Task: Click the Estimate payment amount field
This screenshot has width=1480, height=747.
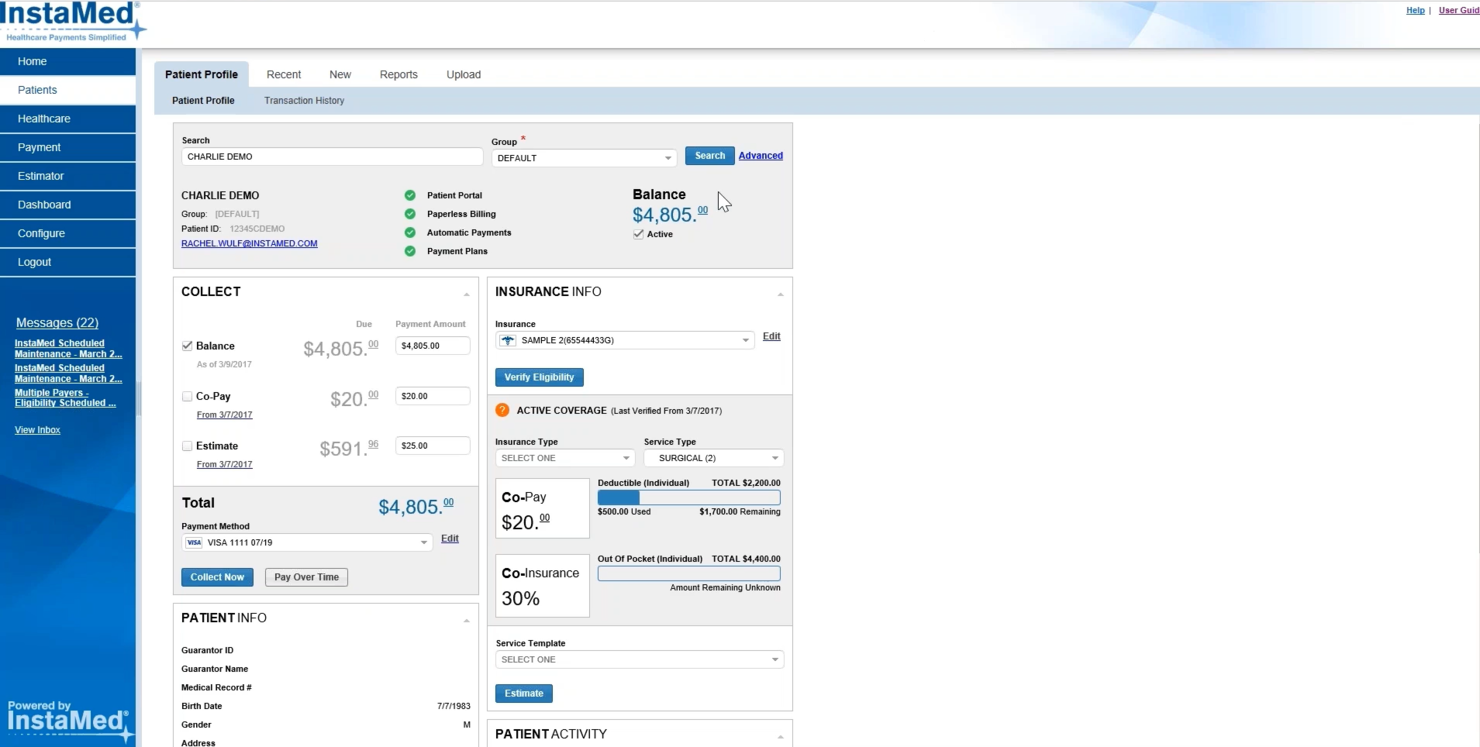Action: click(432, 446)
